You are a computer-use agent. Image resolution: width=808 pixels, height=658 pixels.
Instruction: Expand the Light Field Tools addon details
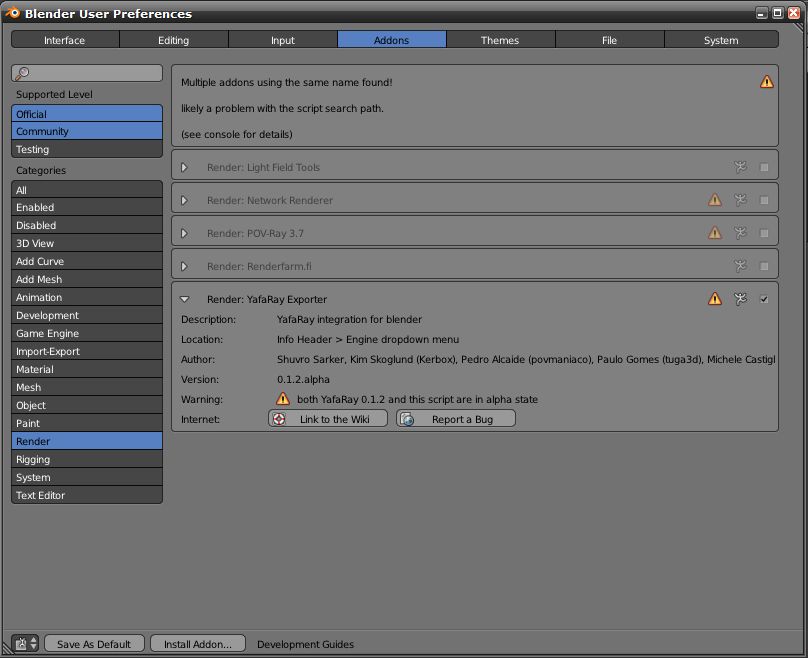[184, 167]
